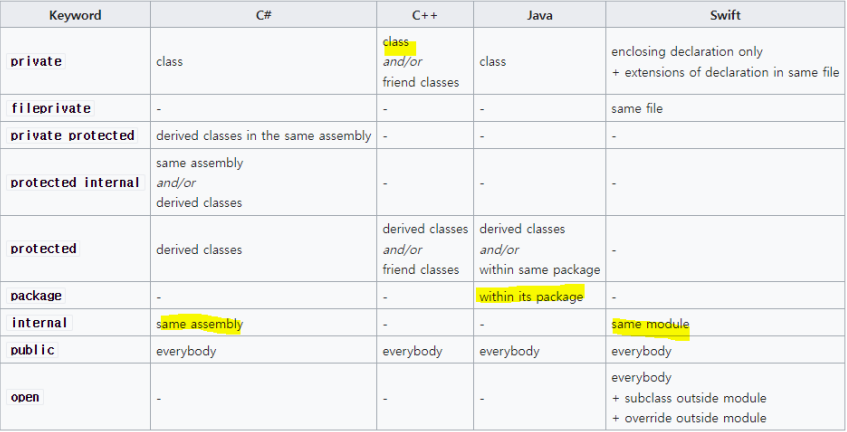The height and width of the screenshot is (432, 847).
Task: Select "friend classes" in C++ protected row
Action: 421,269
